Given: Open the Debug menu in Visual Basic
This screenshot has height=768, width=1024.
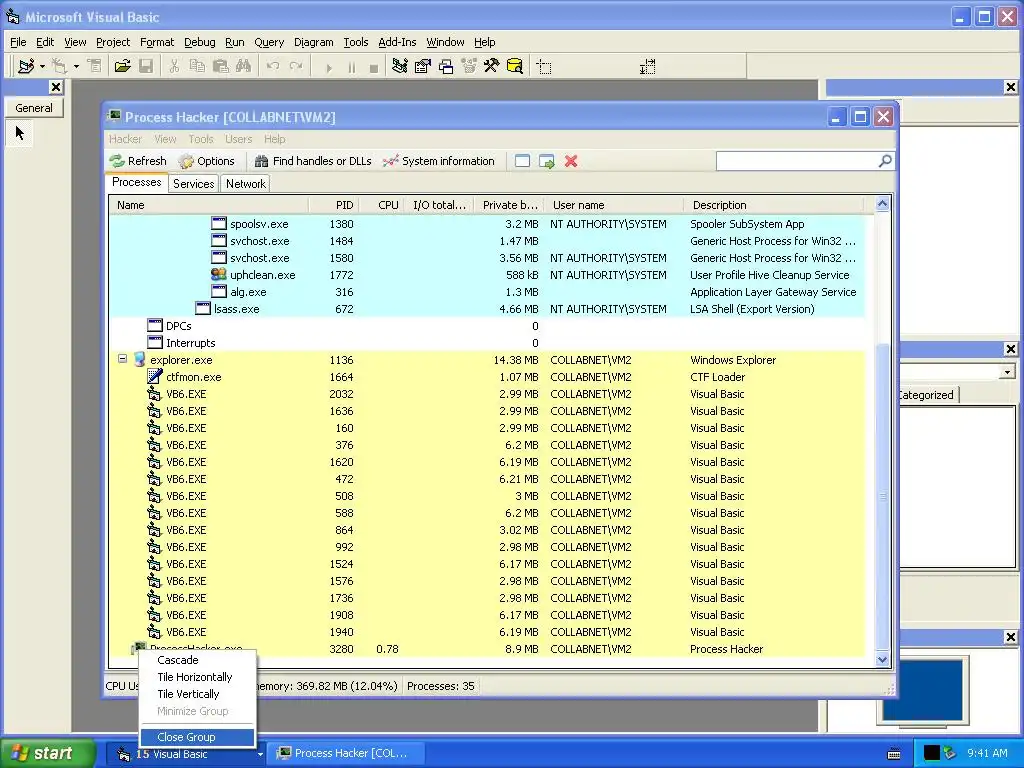Looking at the screenshot, I should click(199, 42).
